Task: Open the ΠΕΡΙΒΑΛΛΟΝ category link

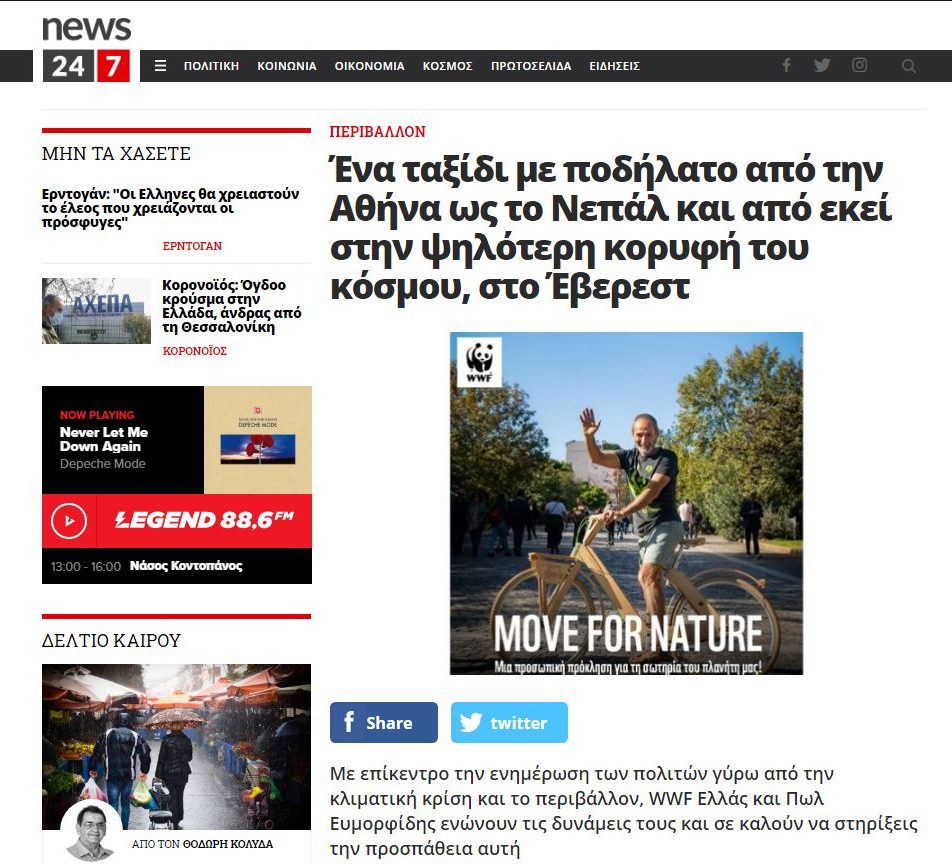Action: (378, 132)
